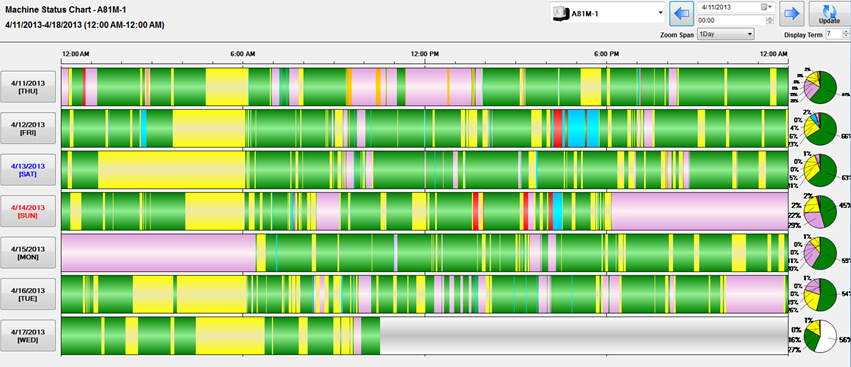851x367 pixels.
Task: Select the 4/14/2013 [SUN] row button
Action: pyautogui.click(x=28, y=211)
